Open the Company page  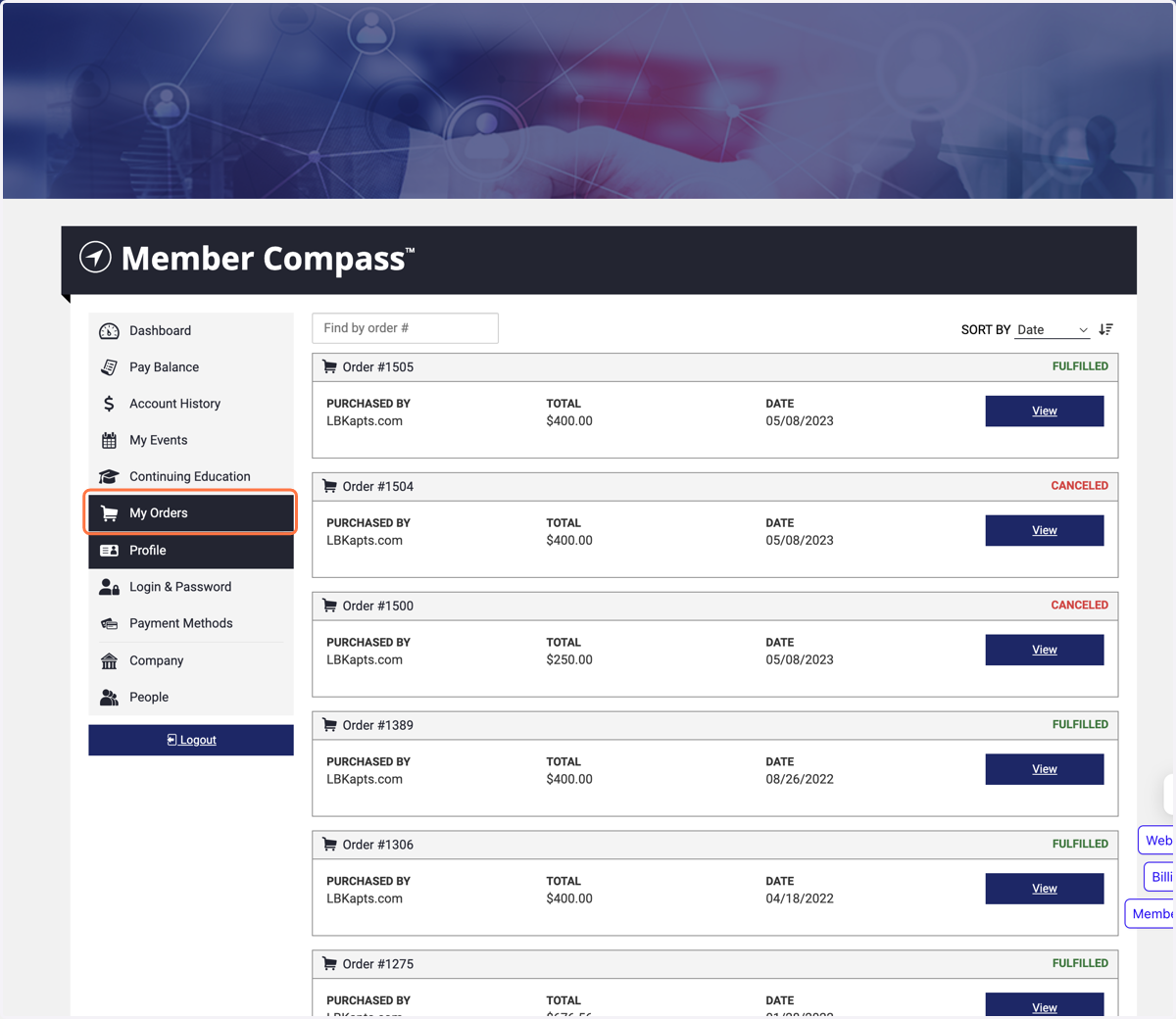click(x=191, y=660)
